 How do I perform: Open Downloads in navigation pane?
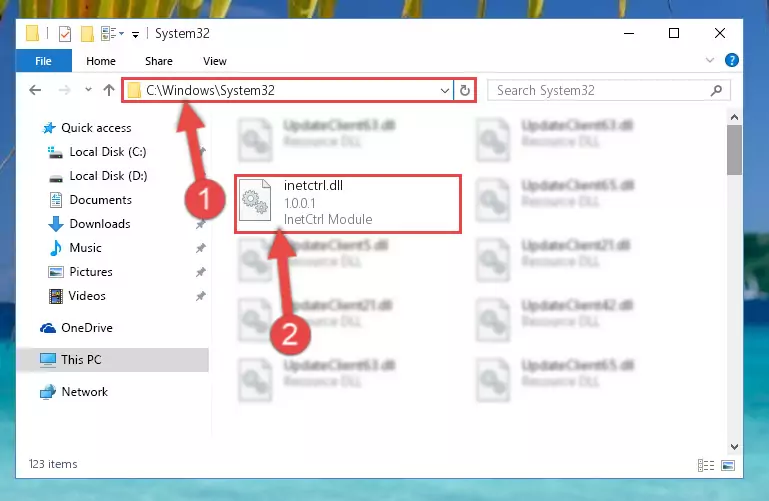click(100, 224)
